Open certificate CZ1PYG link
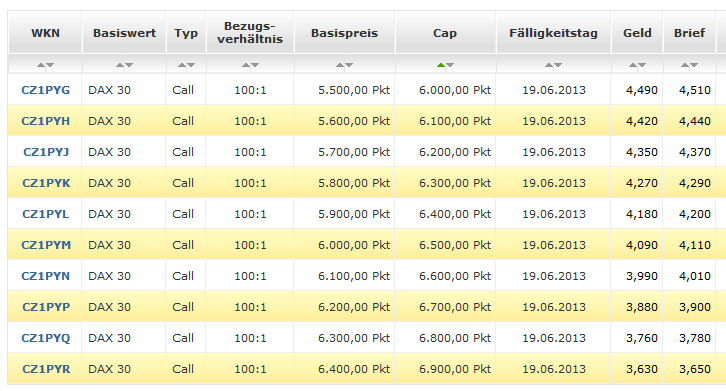The image size is (726, 391). [45, 90]
